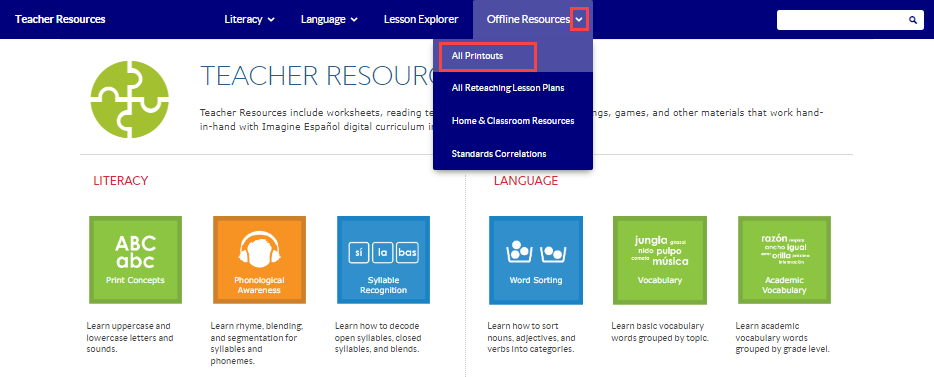The image size is (934, 377).
Task: Click the Literacy nav label
Action: point(244,19)
